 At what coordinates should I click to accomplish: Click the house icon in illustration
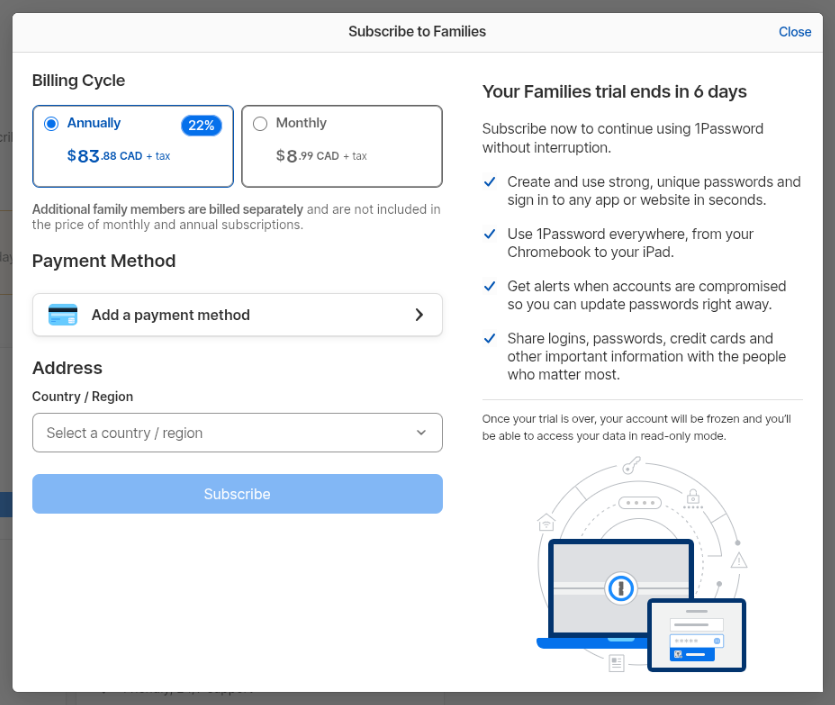(x=546, y=522)
